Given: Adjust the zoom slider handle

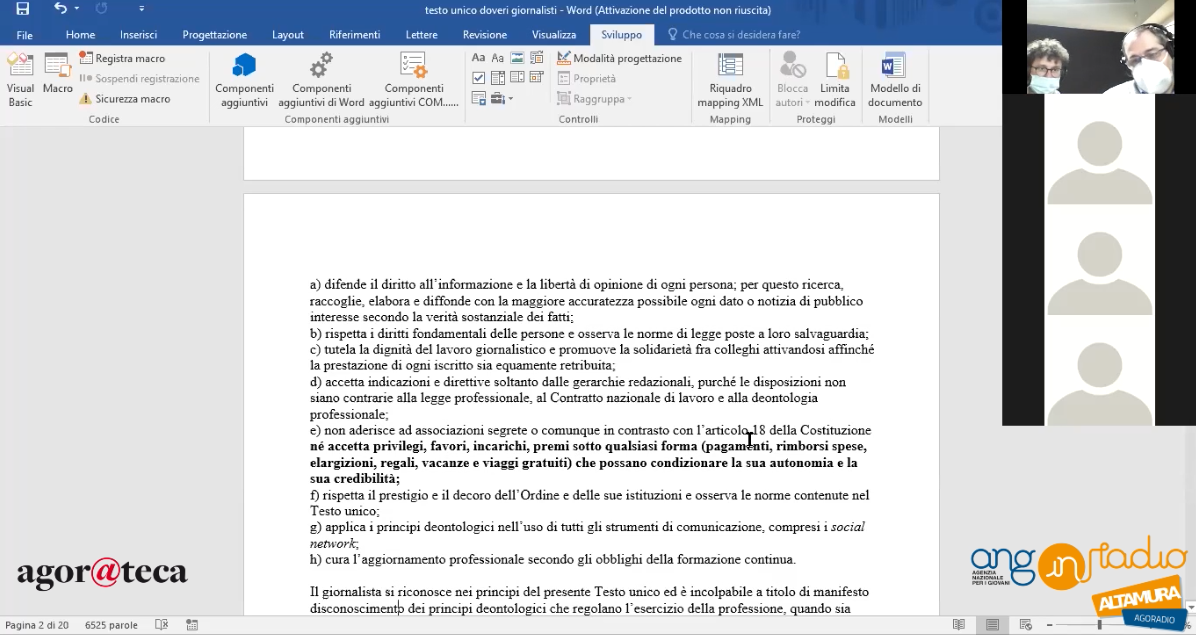Looking at the screenshot, I should [x=1099, y=625].
